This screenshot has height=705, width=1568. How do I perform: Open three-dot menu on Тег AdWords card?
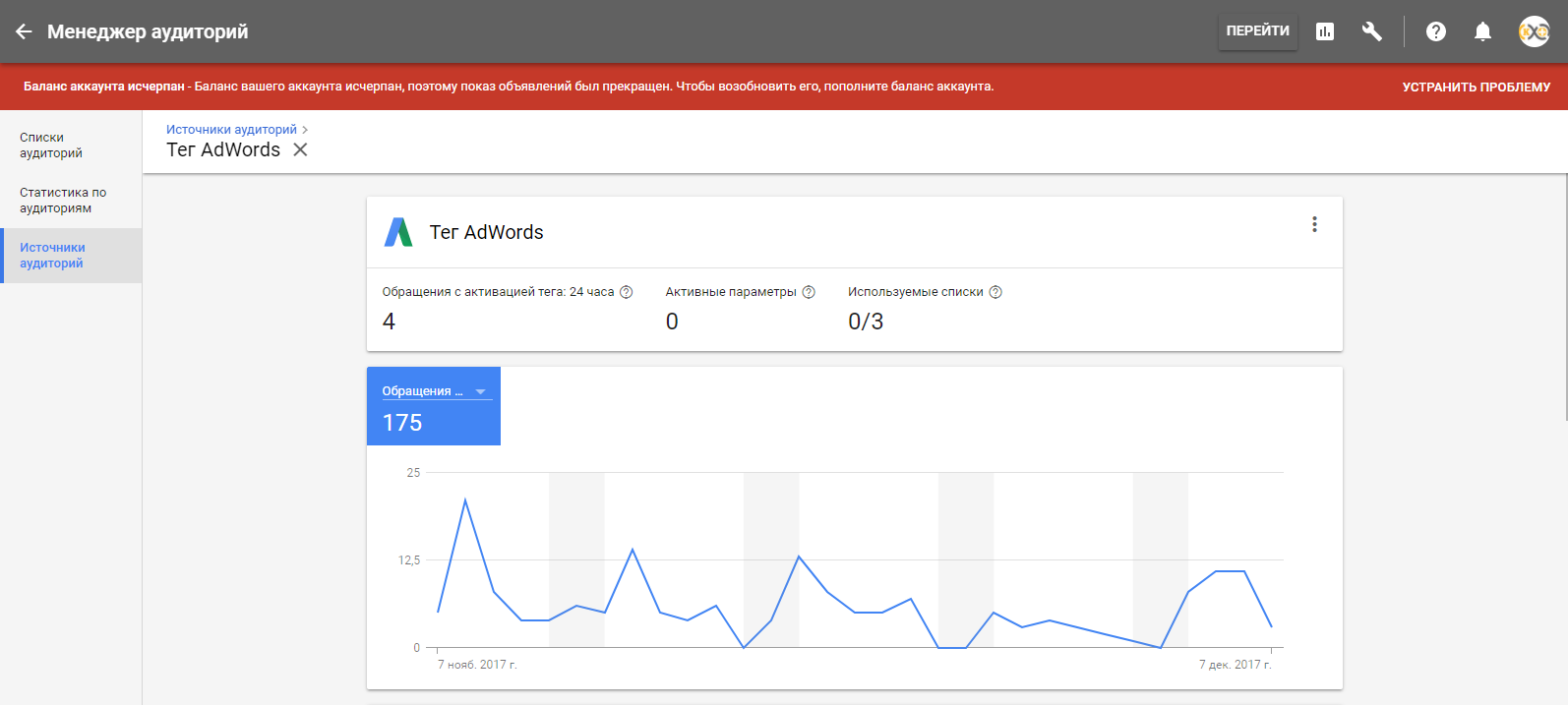(1314, 224)
